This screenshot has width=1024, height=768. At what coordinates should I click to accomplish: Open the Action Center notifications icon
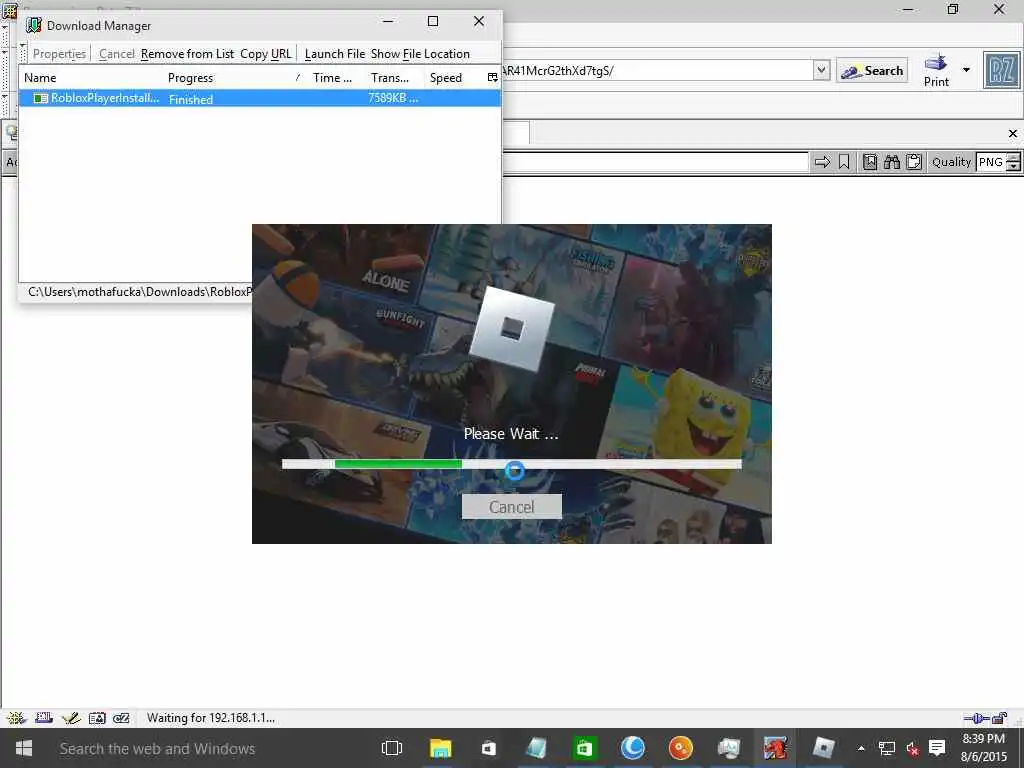937,748
